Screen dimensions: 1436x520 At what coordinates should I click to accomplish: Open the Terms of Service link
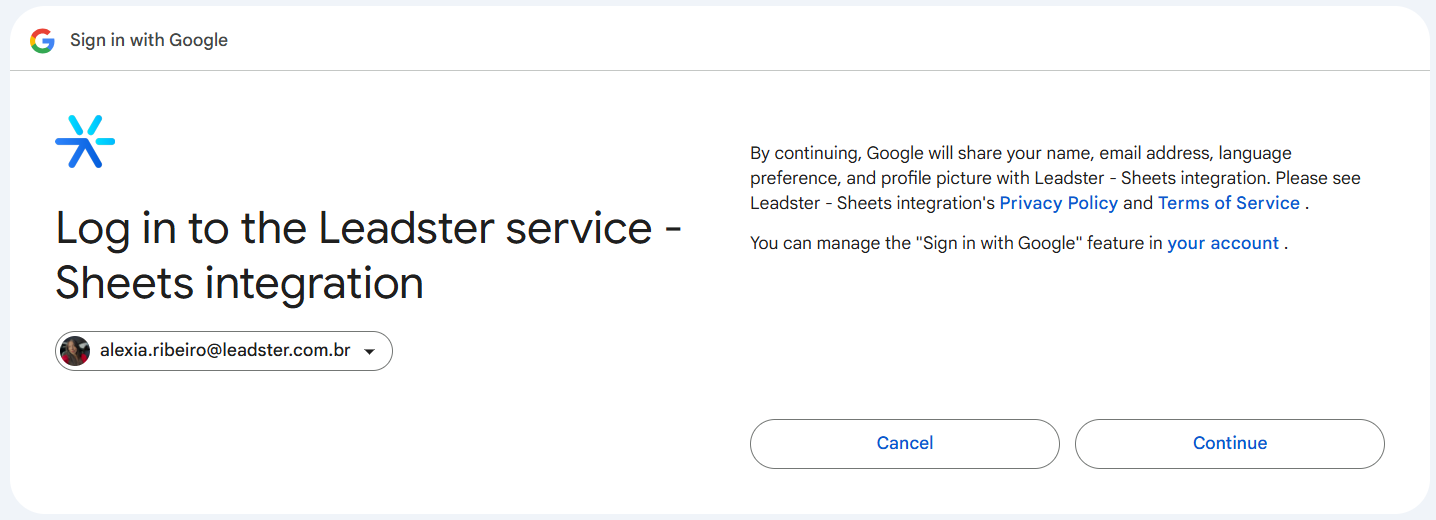point(1229,203)
